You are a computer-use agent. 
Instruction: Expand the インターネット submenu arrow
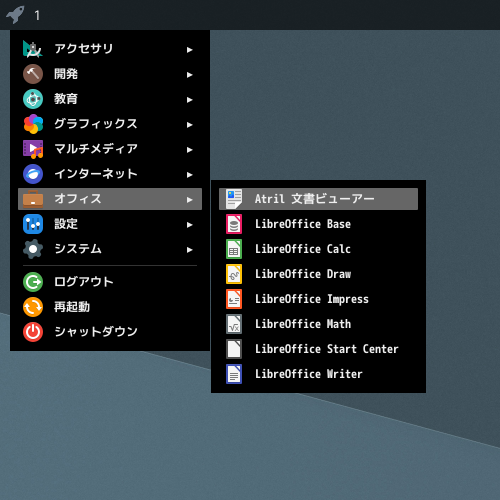(189, 175)
